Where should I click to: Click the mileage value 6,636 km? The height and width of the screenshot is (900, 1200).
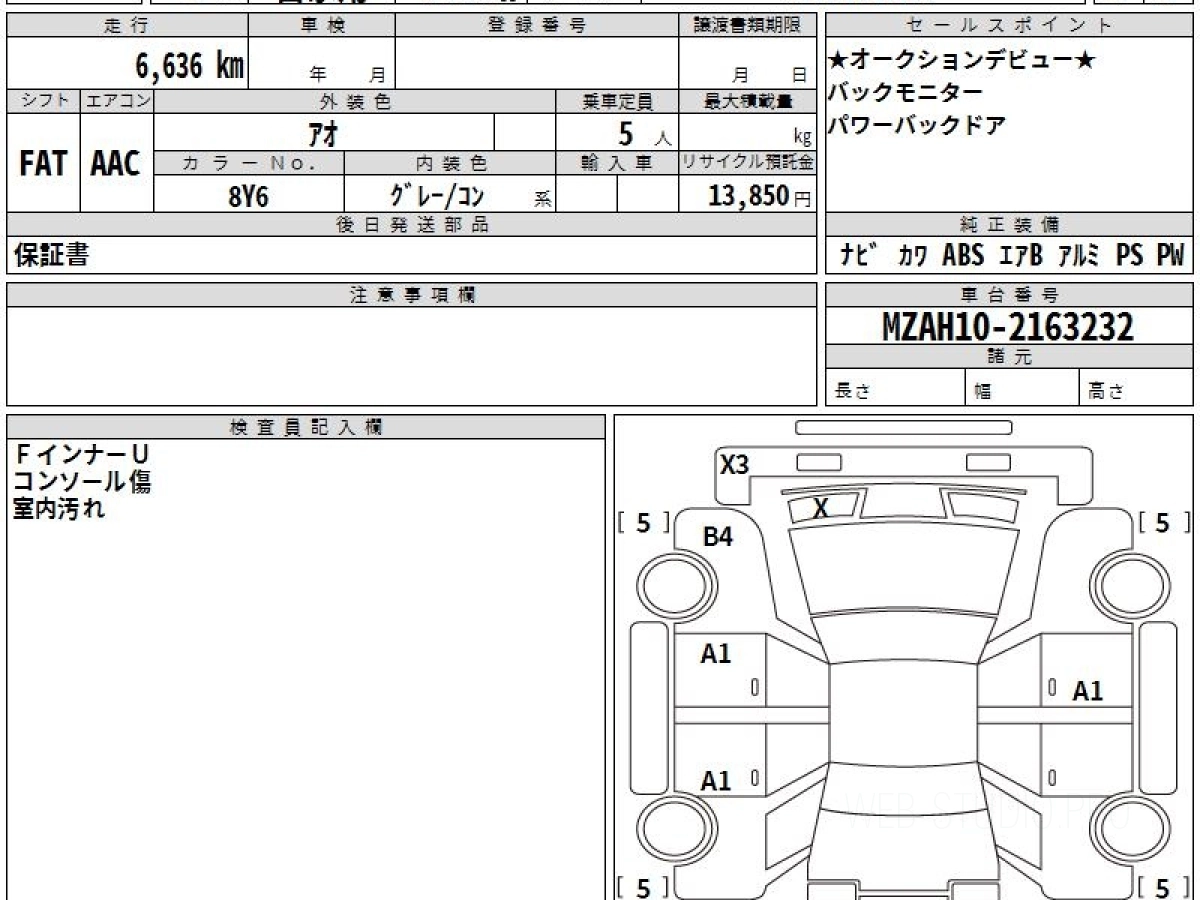pyautogui.click(x=190, y=65)
